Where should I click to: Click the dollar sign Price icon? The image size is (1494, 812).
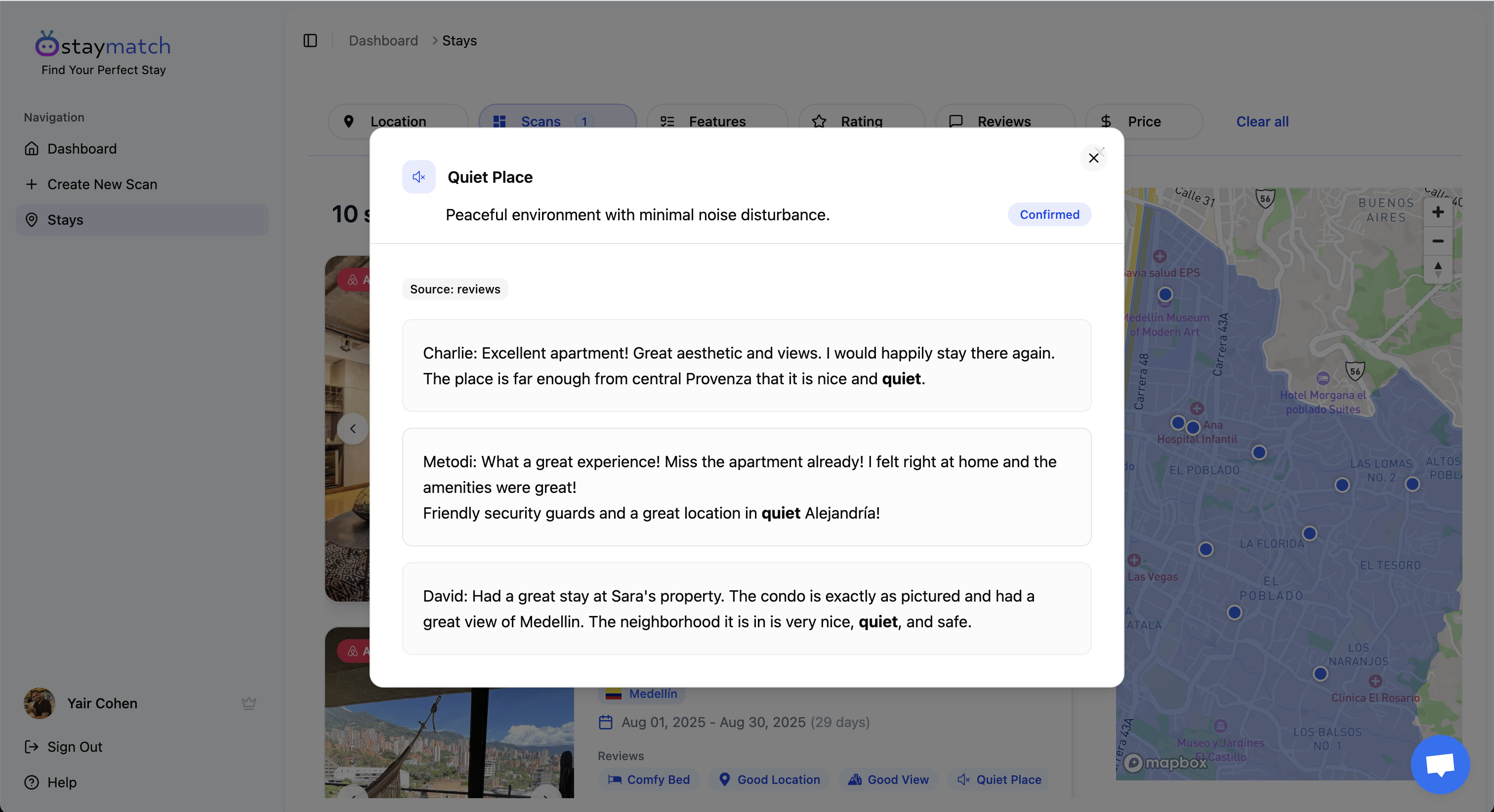tap(1106, 121)
